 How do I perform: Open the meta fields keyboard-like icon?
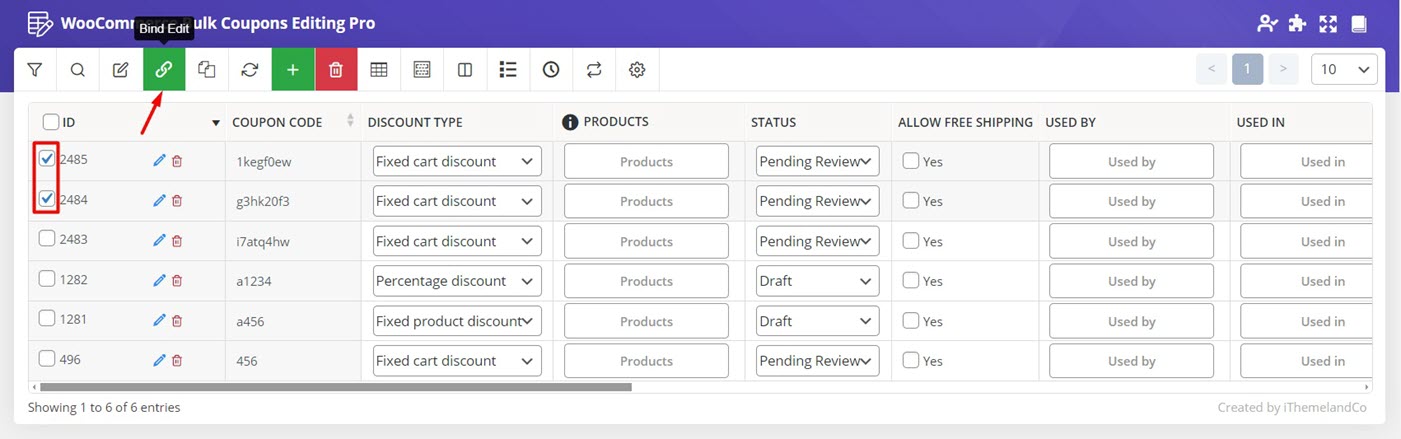click(422, 70)
